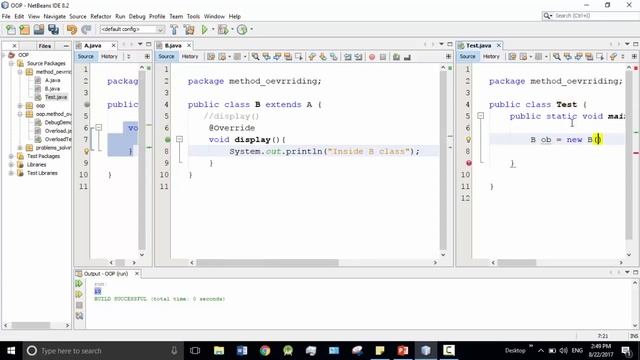Image resolution: width=640 pixels, height=360 pixels.
Task: Click the override annotation marker on B.java line 7
Action: [168, 140]
